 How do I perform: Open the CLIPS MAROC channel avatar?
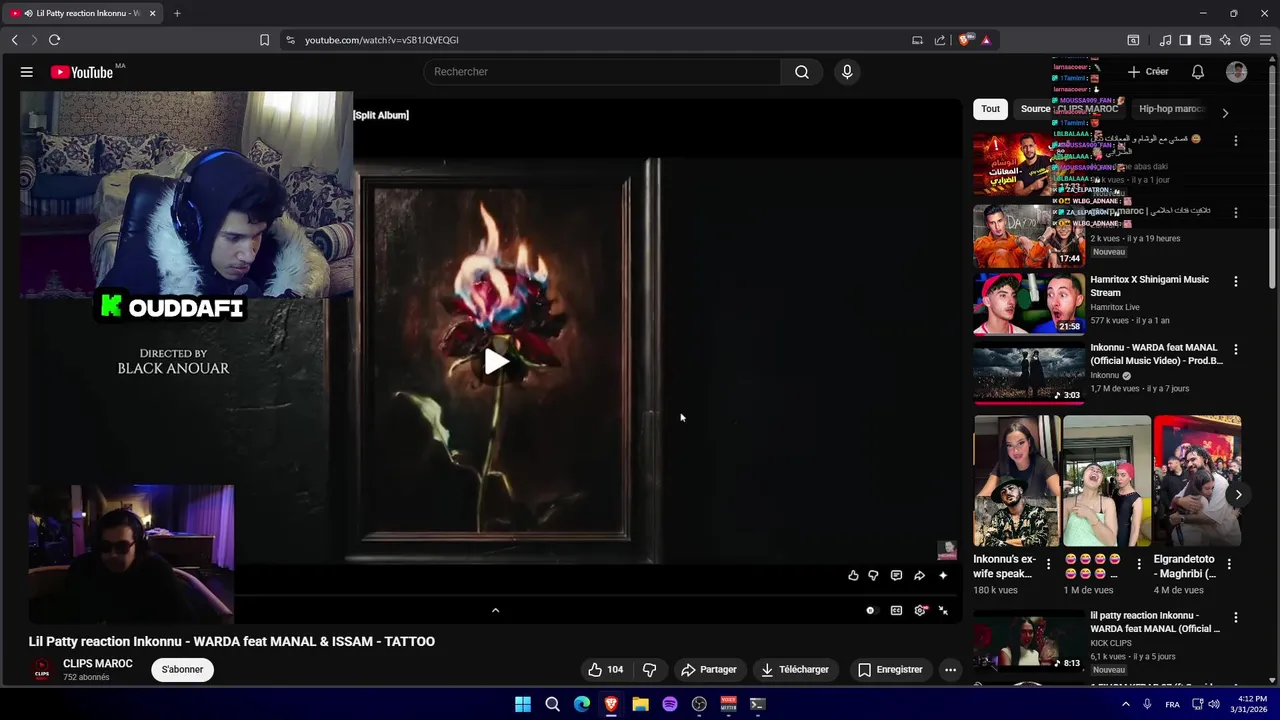click(42, 670)
